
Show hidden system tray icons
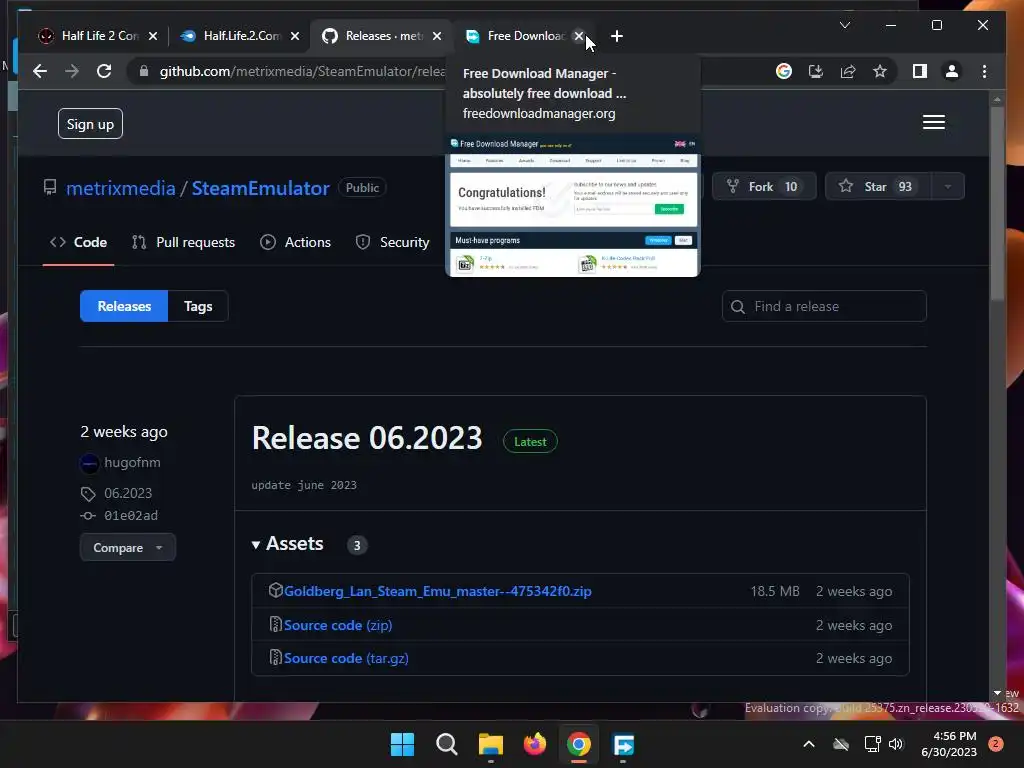pos(808,744)
